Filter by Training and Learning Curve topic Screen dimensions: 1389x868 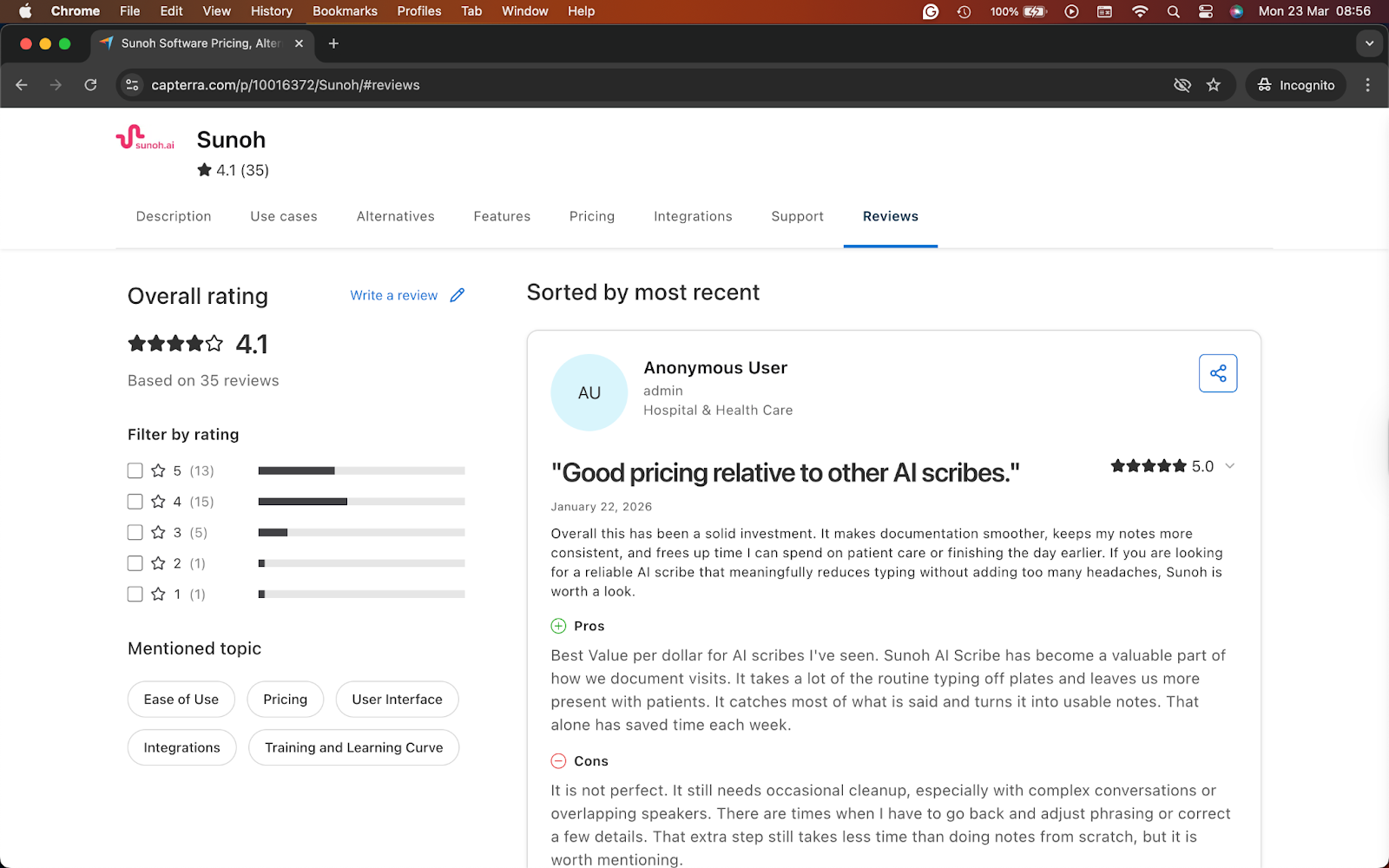[x=354, y=747]
